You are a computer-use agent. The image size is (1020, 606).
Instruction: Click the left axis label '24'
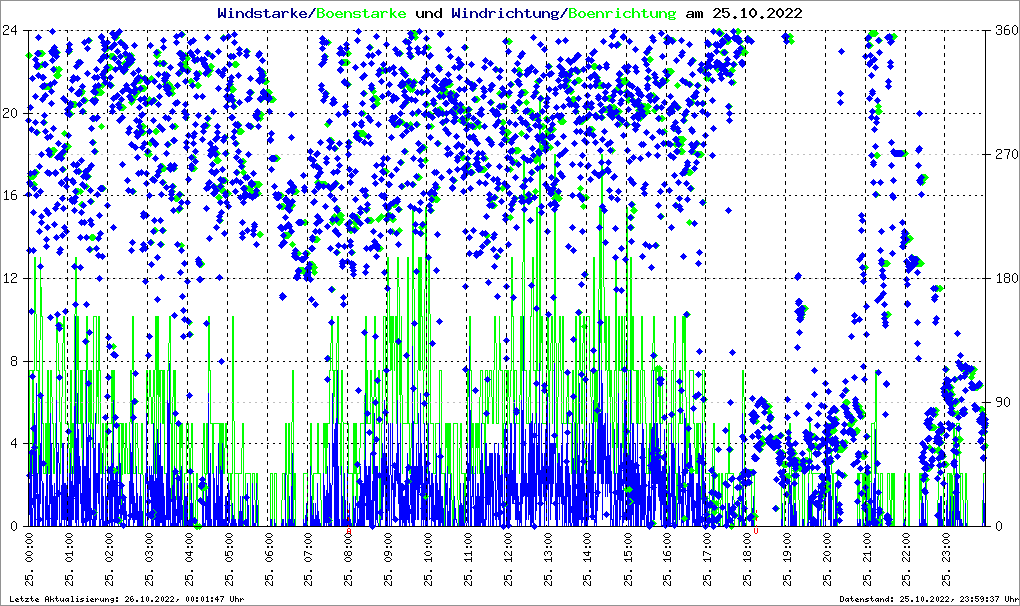10,30
